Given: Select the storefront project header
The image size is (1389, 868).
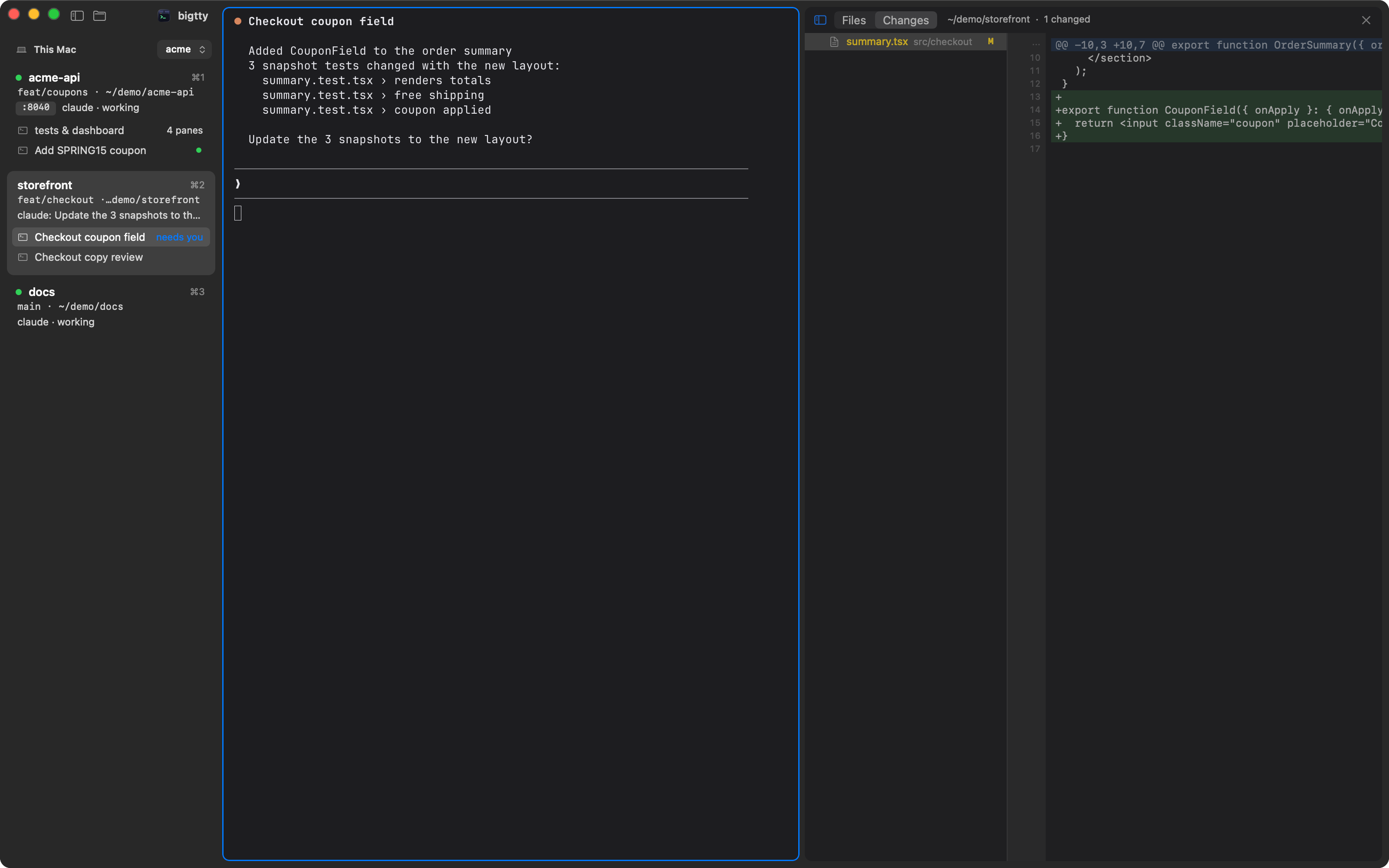Looking at the screenshot, I should pyautogui.click(x=45, y=185).
